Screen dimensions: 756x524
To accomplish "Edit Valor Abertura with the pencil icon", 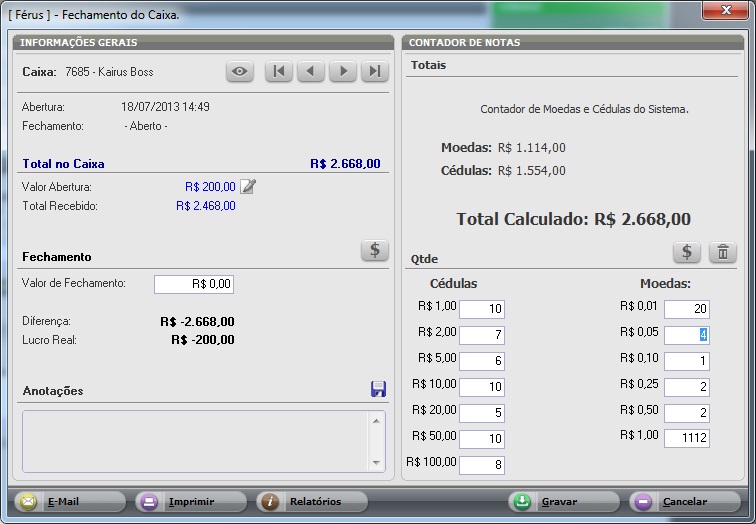I will [x=248, y=186].
